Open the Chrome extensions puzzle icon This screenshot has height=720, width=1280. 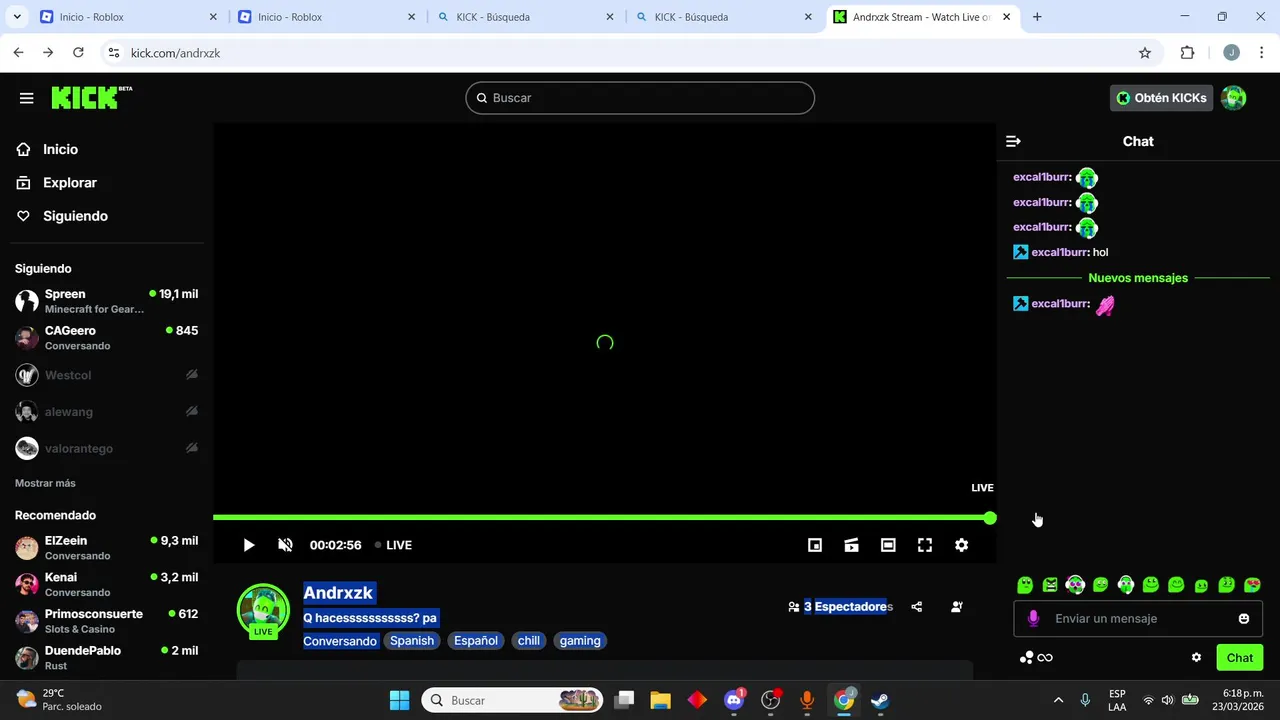coord(1188,53)
